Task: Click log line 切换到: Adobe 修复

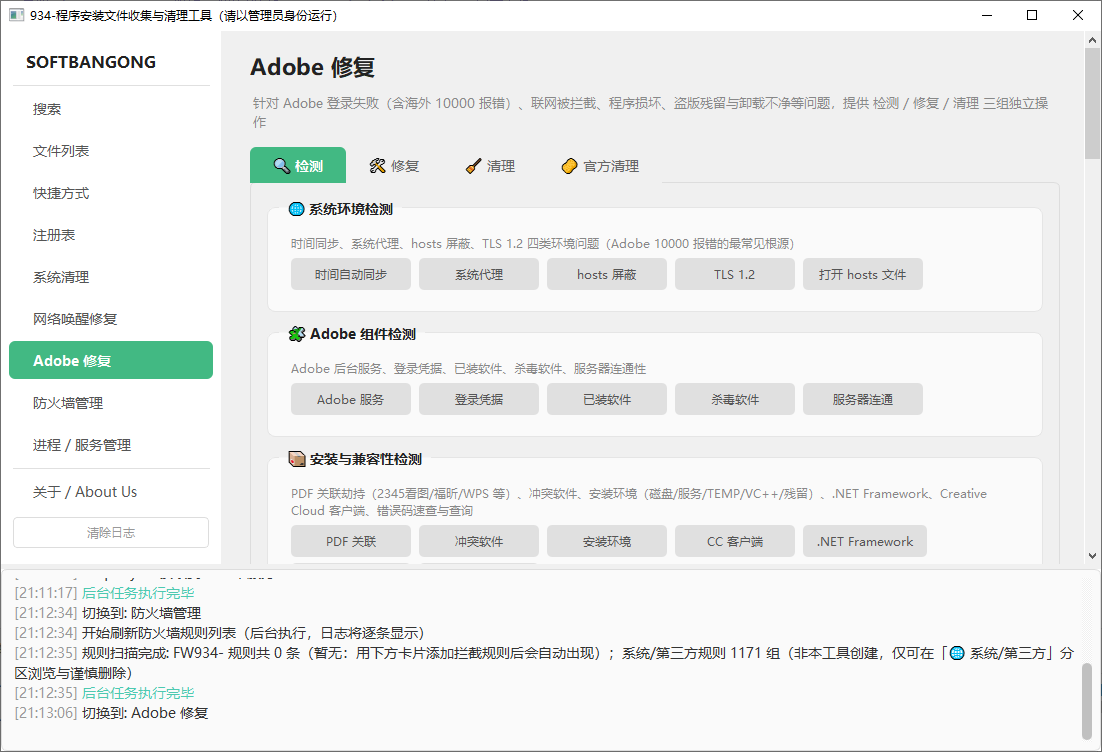Action: pos(112,713)
